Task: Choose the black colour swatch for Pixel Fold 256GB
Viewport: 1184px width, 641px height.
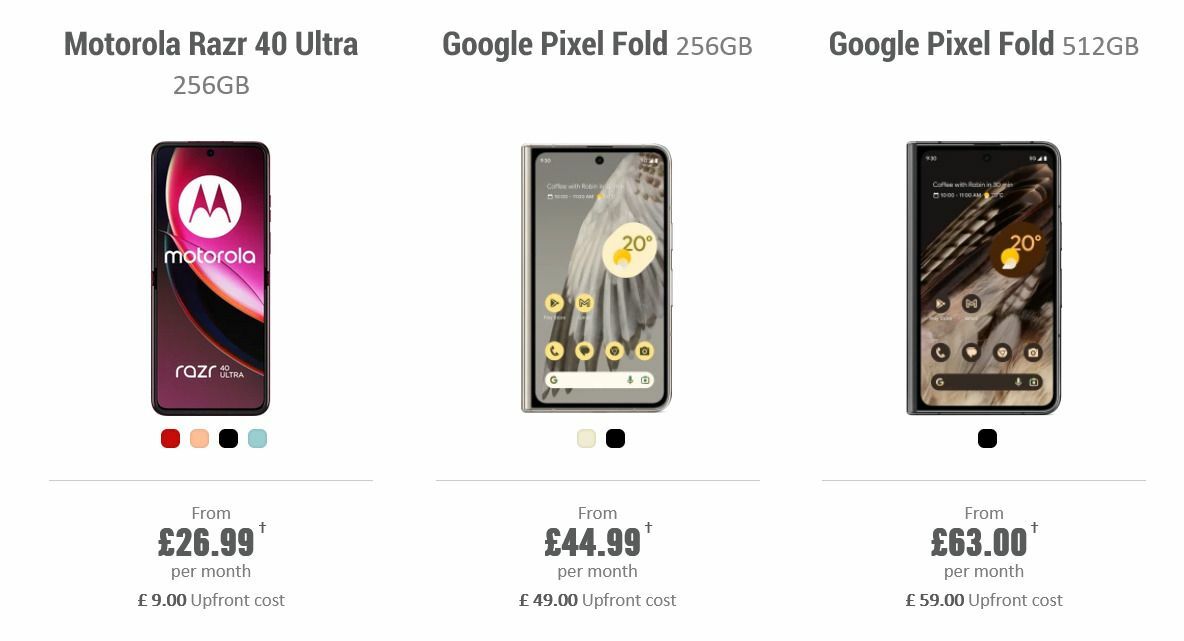Action: (x=615, y=437)
